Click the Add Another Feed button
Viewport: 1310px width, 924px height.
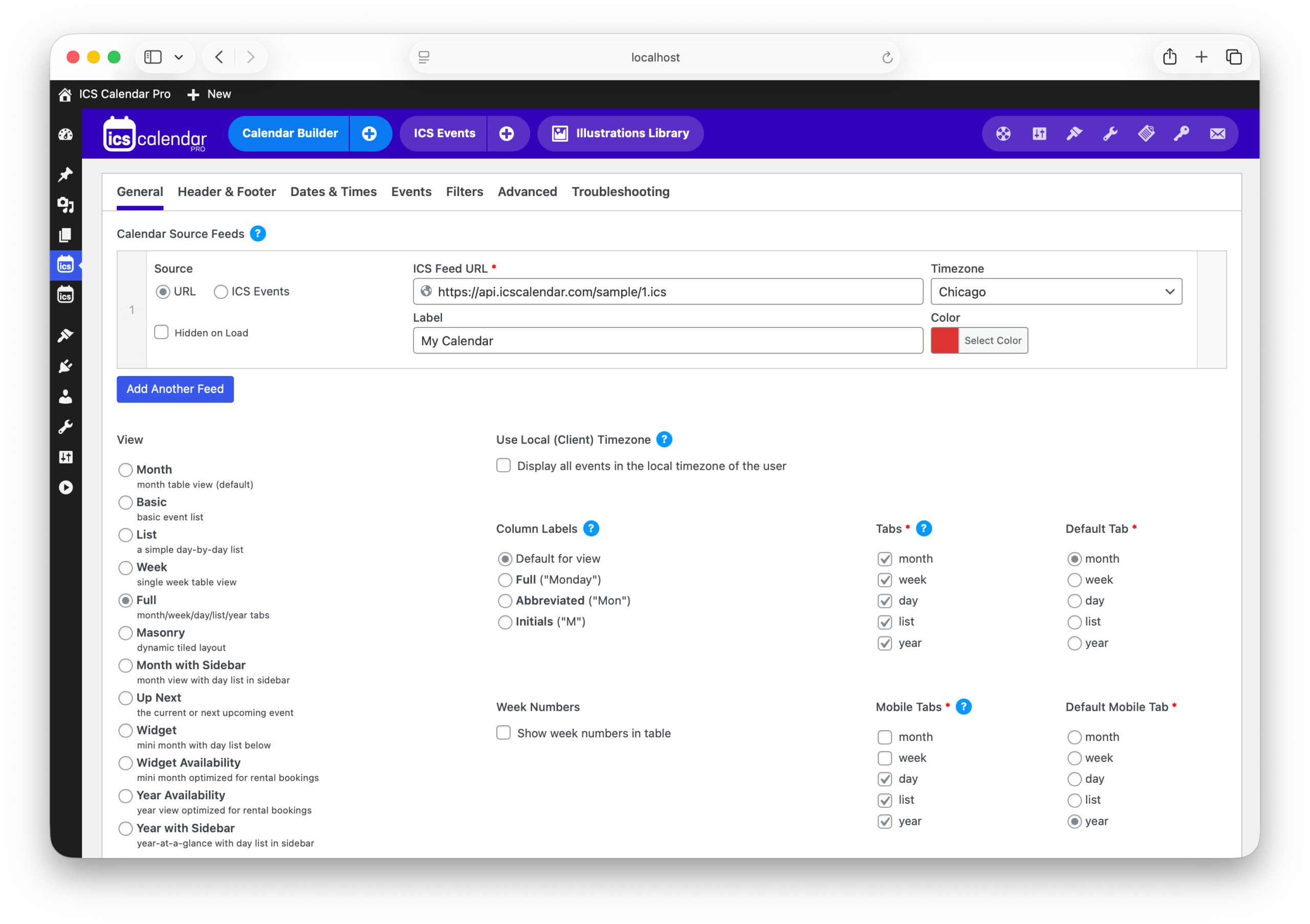174,389
